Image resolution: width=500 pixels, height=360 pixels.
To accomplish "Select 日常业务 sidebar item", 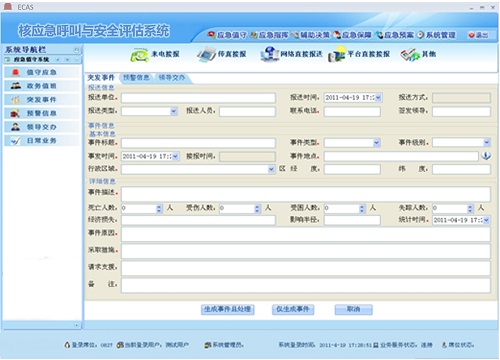I will [x=42, y=141].
